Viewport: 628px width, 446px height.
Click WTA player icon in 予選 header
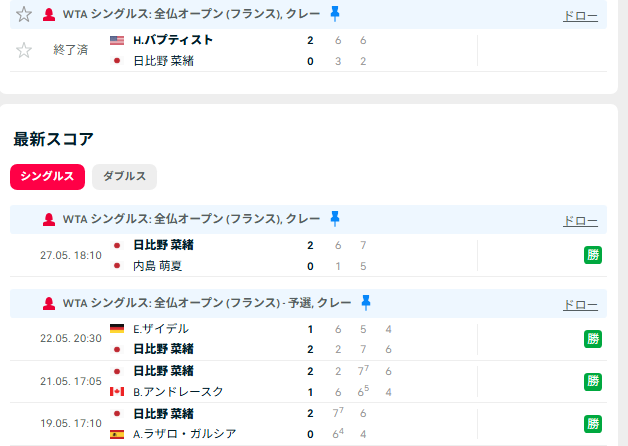click(x=49, y=302)
